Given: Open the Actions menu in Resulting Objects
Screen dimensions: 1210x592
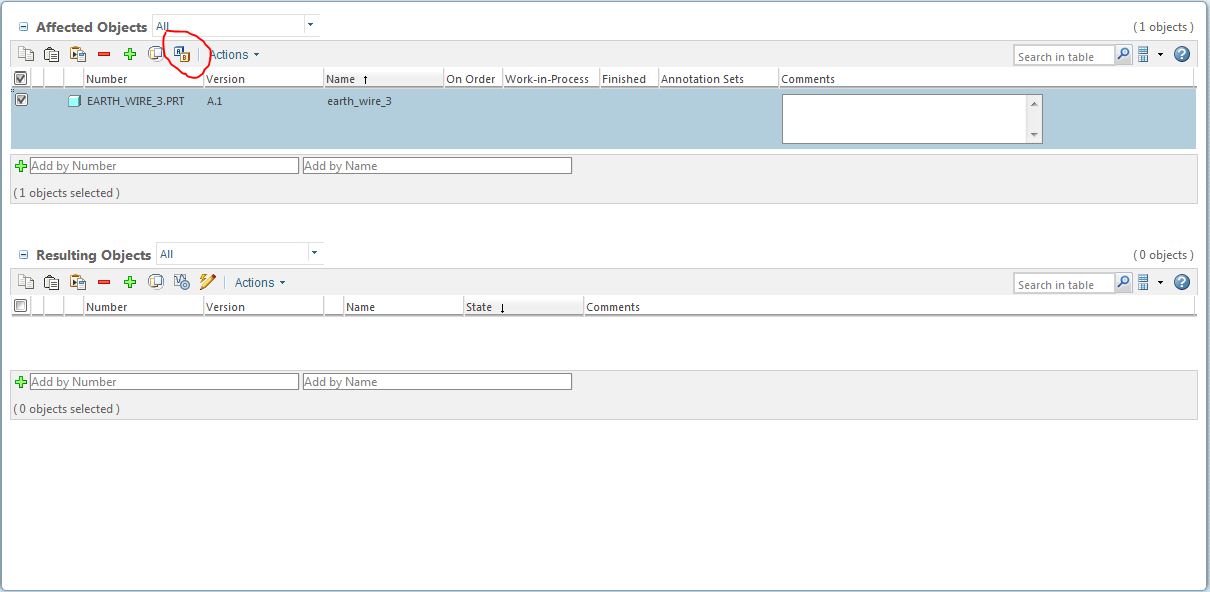Looking at the screenshot, I should tap(260, 283).
